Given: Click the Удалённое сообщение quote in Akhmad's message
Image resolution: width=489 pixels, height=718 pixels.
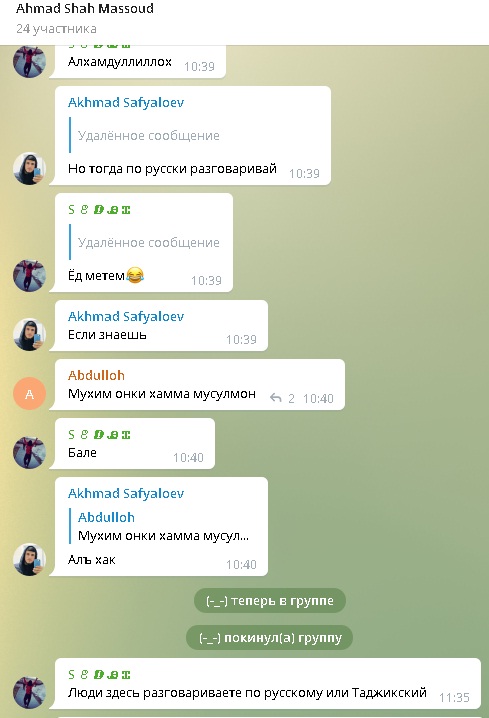Looking at the screenshot, I should coord(145,136).
